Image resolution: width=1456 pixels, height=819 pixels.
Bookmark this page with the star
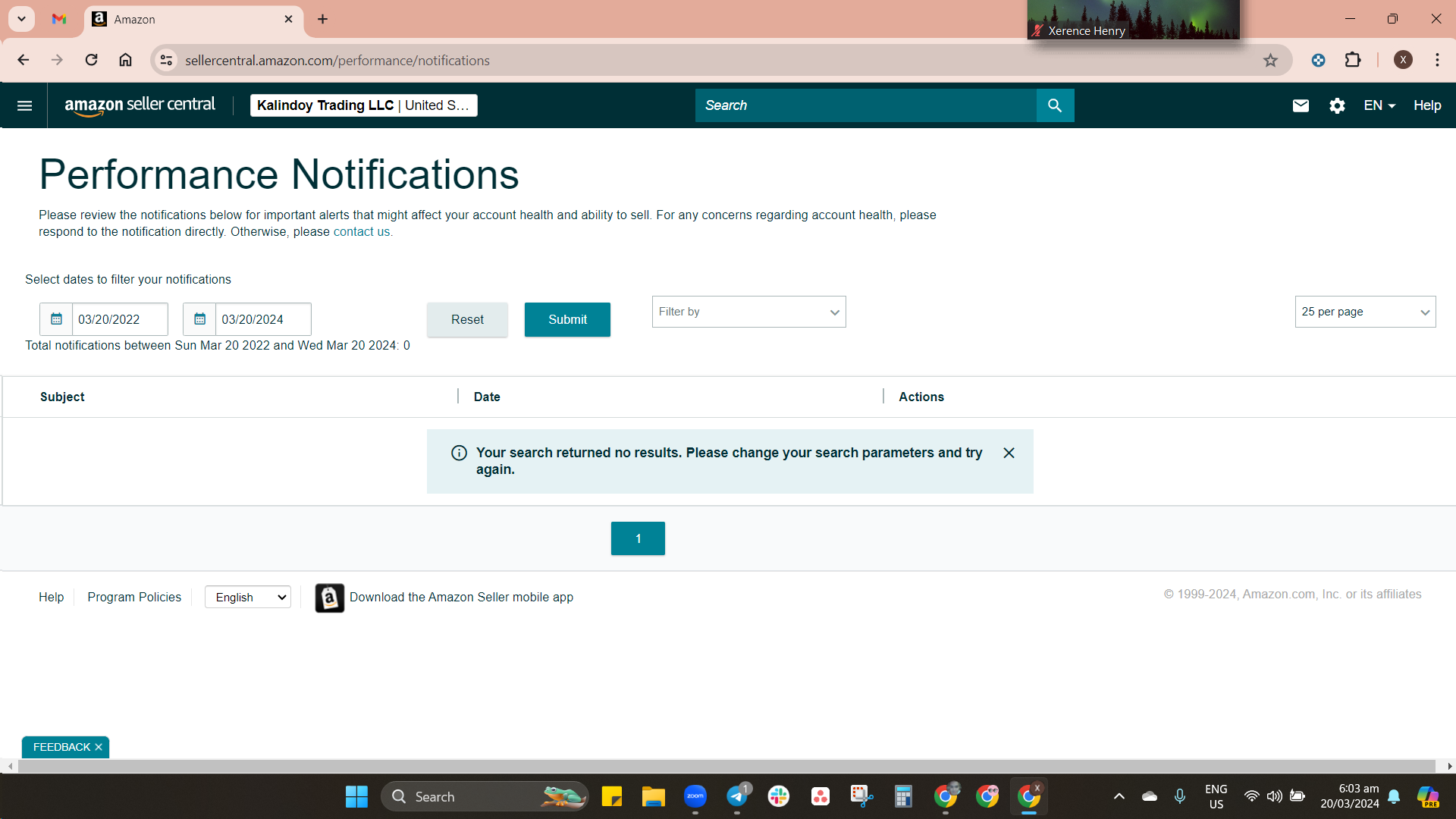[x=1270, y=60]
